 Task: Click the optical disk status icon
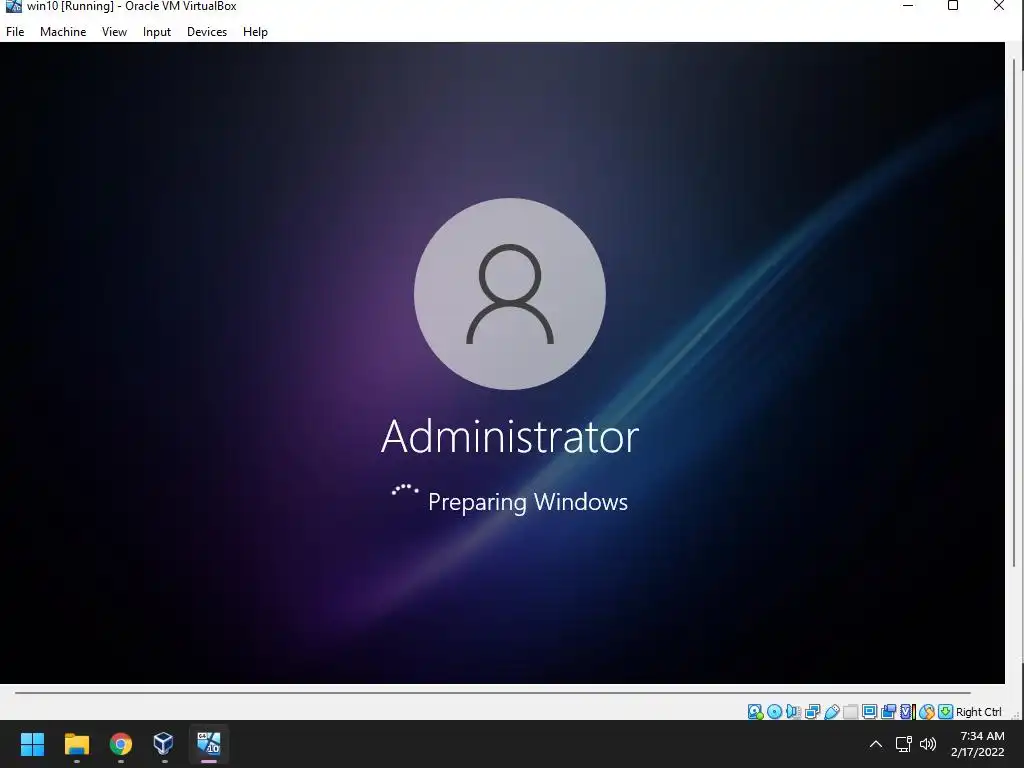pyautogui.click(x=775, y=712)
